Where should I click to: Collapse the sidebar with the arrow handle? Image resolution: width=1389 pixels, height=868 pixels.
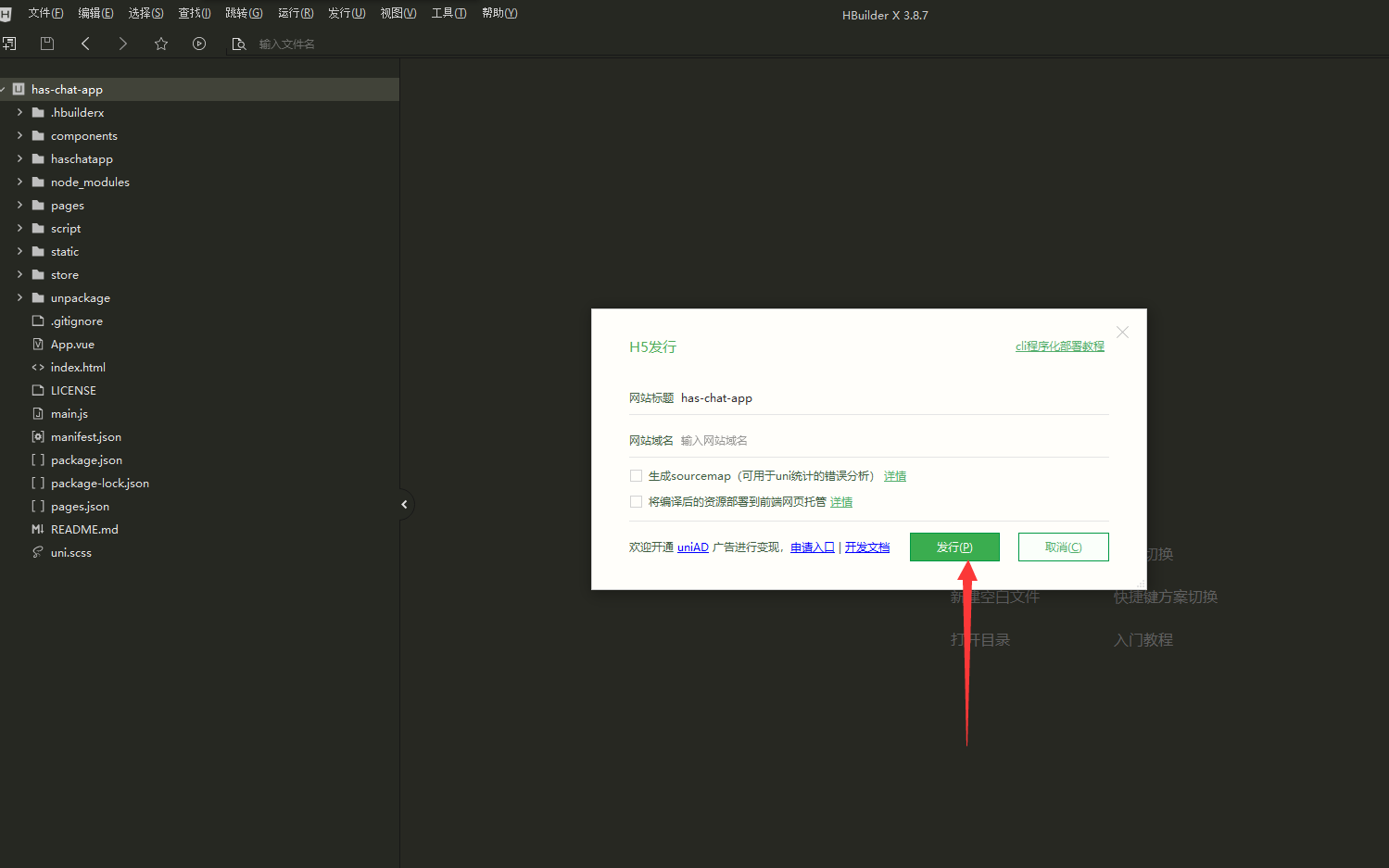404,505
